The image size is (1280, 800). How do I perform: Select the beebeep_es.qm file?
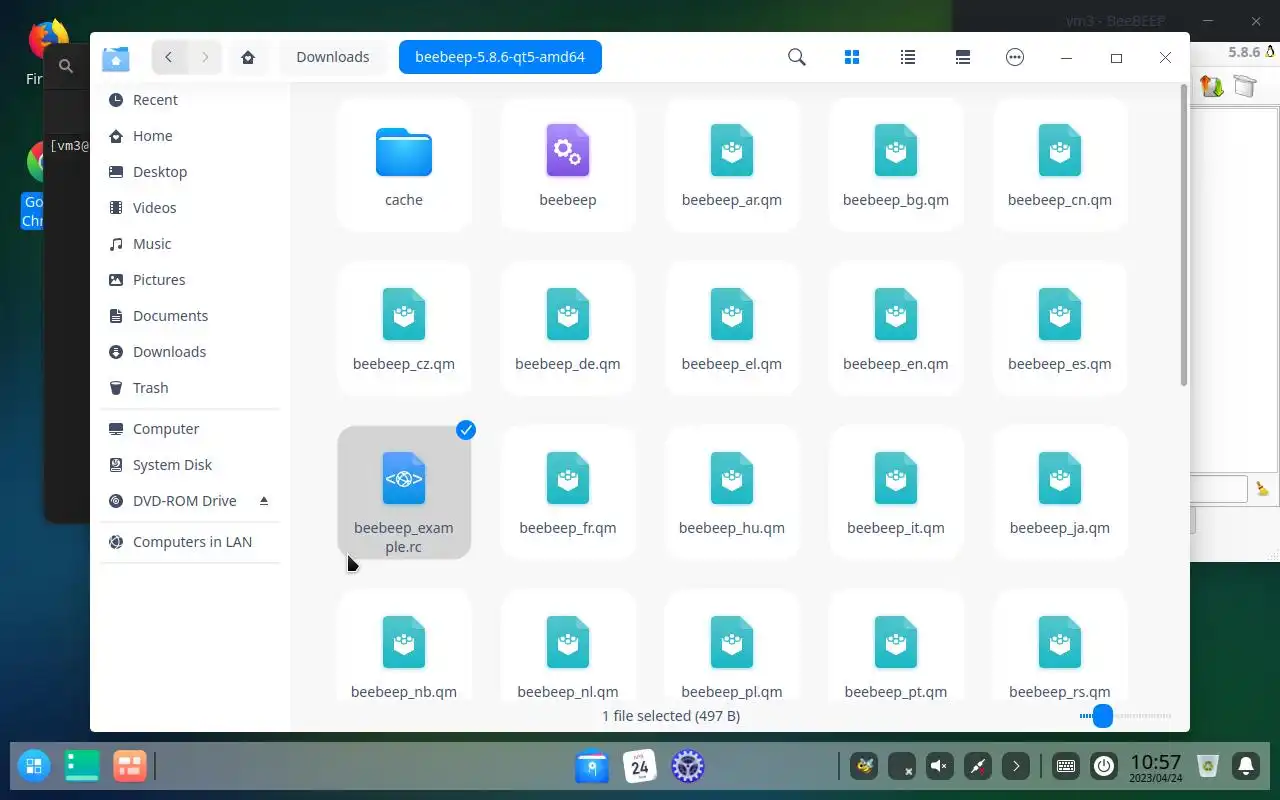point(1060,329)
